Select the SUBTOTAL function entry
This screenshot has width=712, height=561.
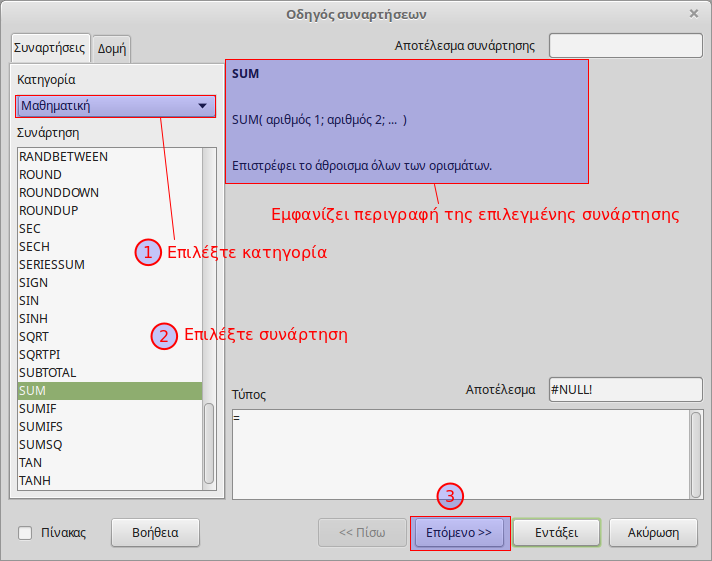click(x=47, y=373)
